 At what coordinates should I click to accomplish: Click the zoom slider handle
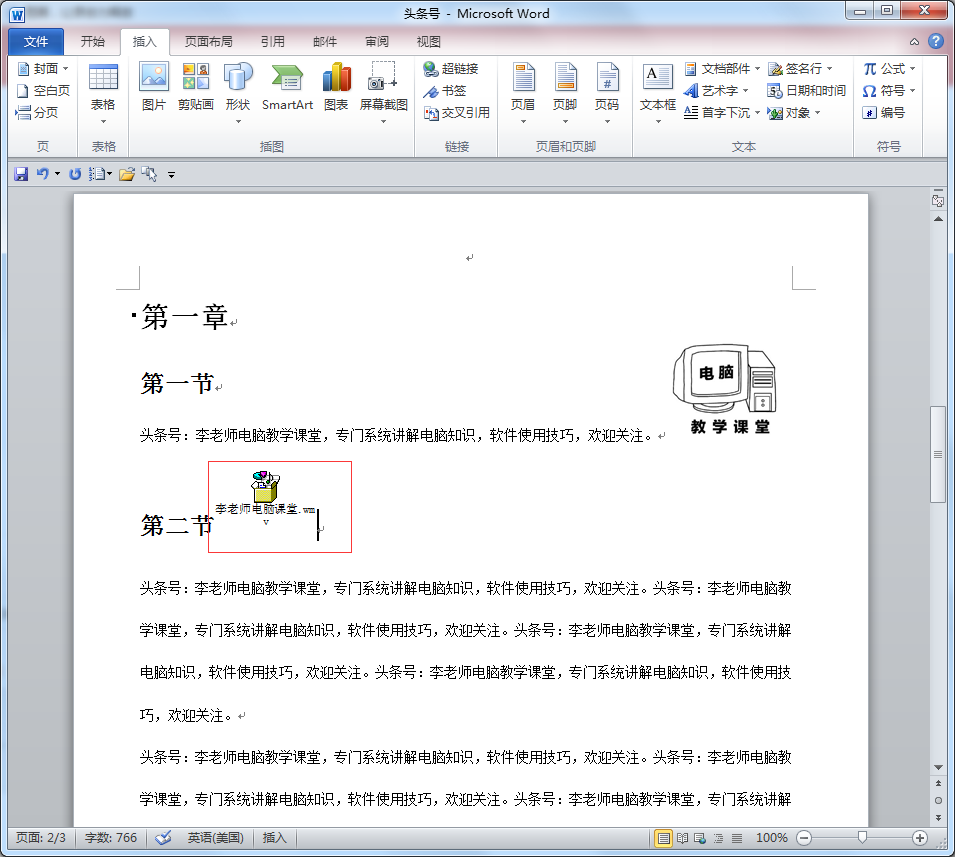(x=862, y=838)
